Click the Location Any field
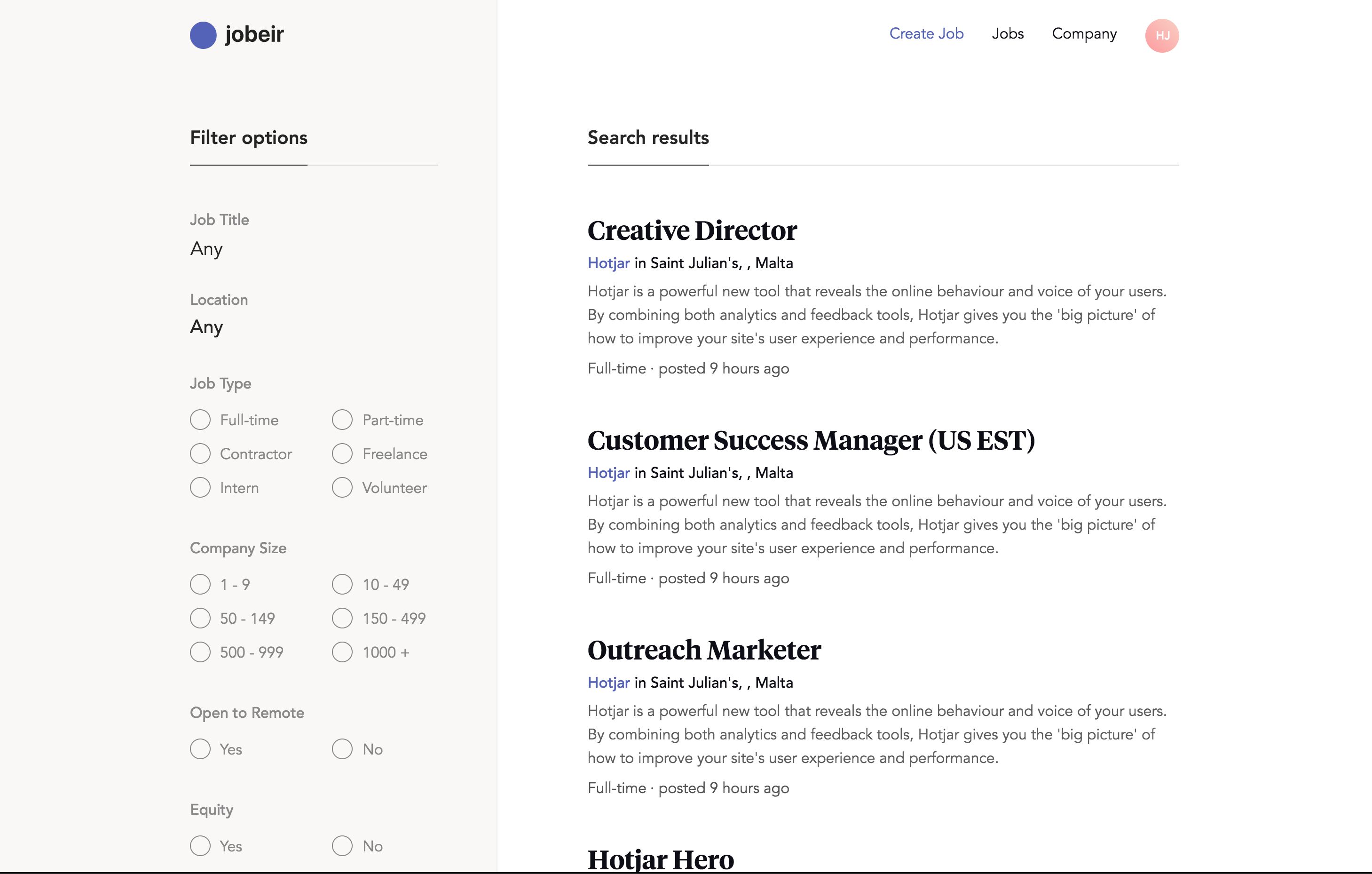 pos(206,326)
